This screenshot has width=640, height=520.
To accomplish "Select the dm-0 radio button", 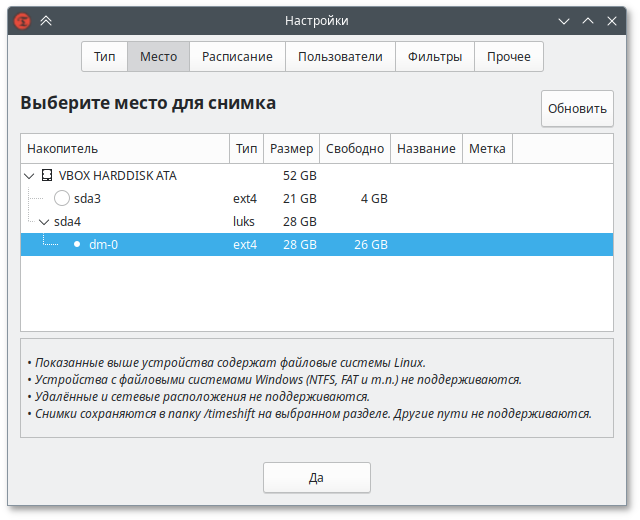I will [77, 244].
